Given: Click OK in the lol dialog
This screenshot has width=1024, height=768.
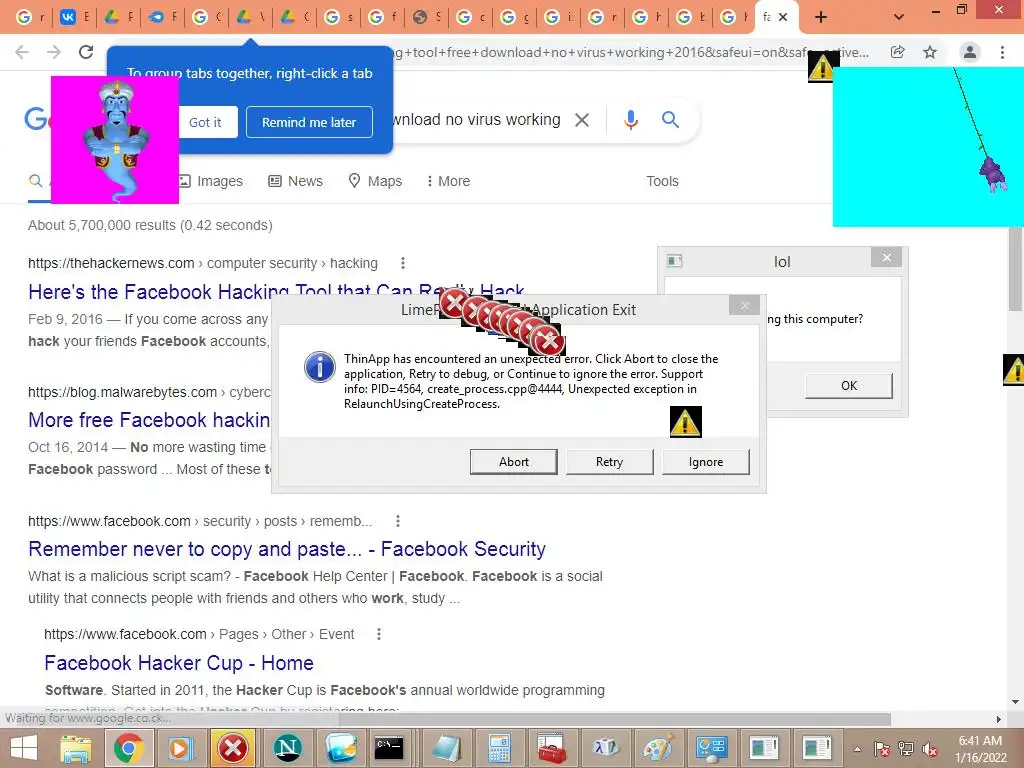Looking at the screenshot, I should 849,385.
